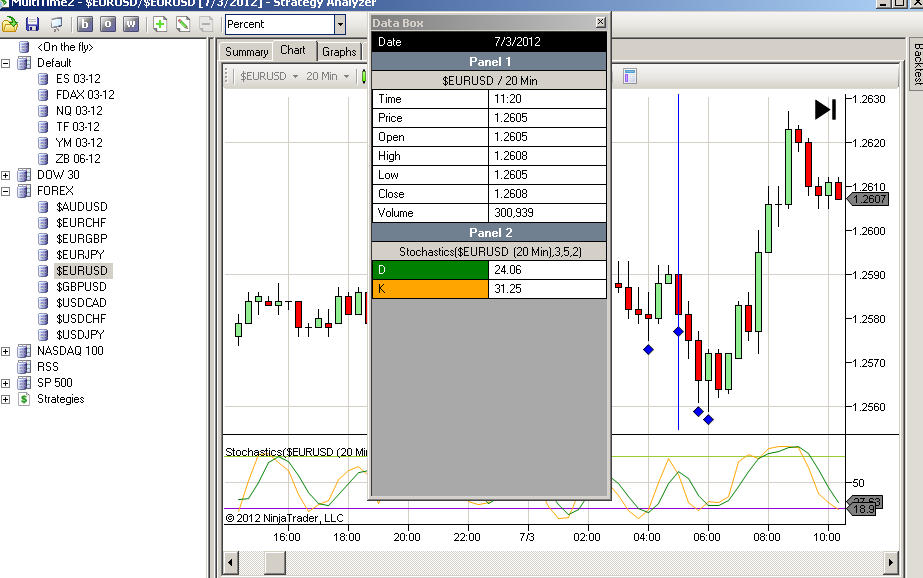Click the save floppy disk icon

point(32,24)
